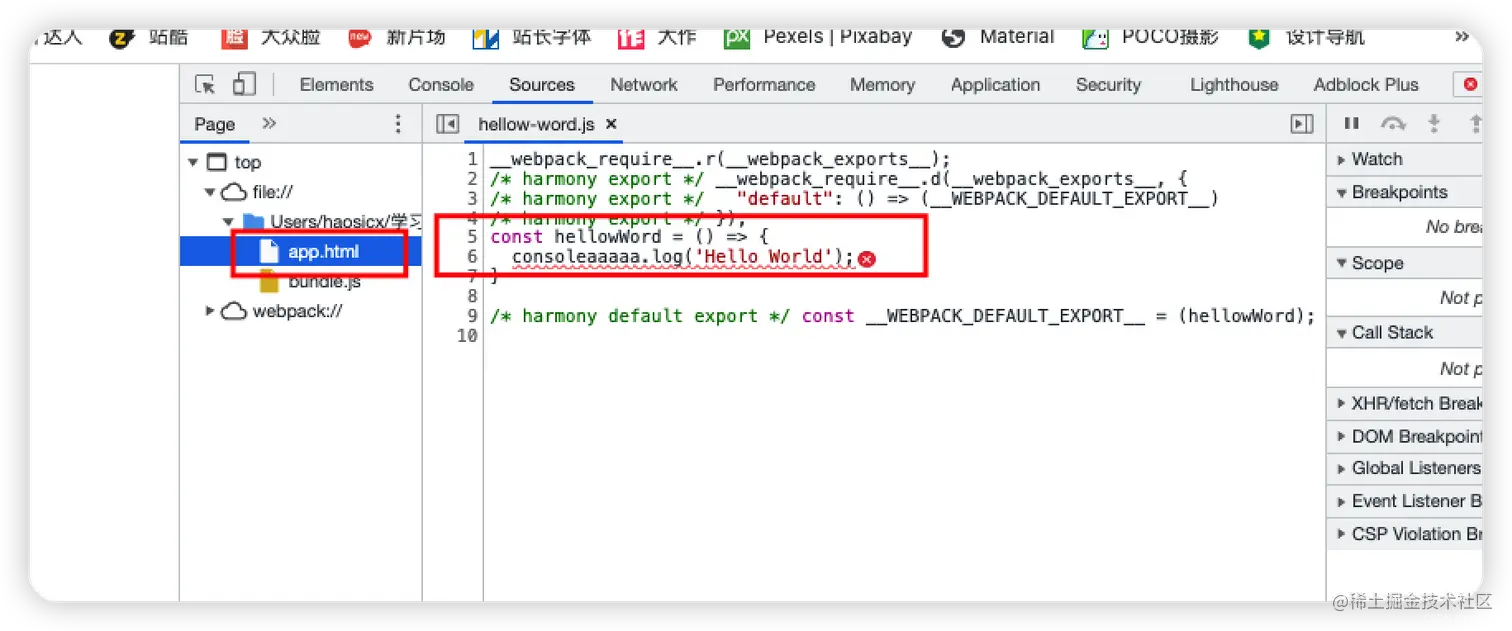Open the 站酷 bookmark

click(149, 37)
